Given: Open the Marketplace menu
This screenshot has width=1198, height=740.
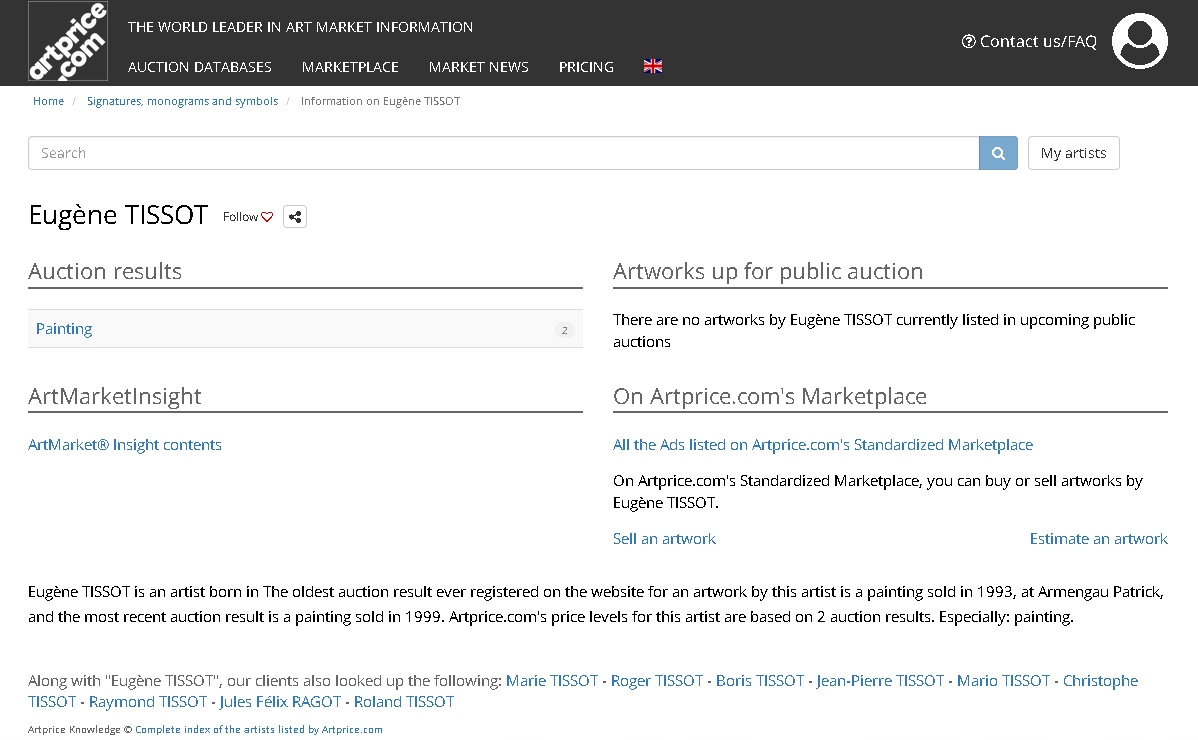Looking at the screenshot, I should 350,67.
